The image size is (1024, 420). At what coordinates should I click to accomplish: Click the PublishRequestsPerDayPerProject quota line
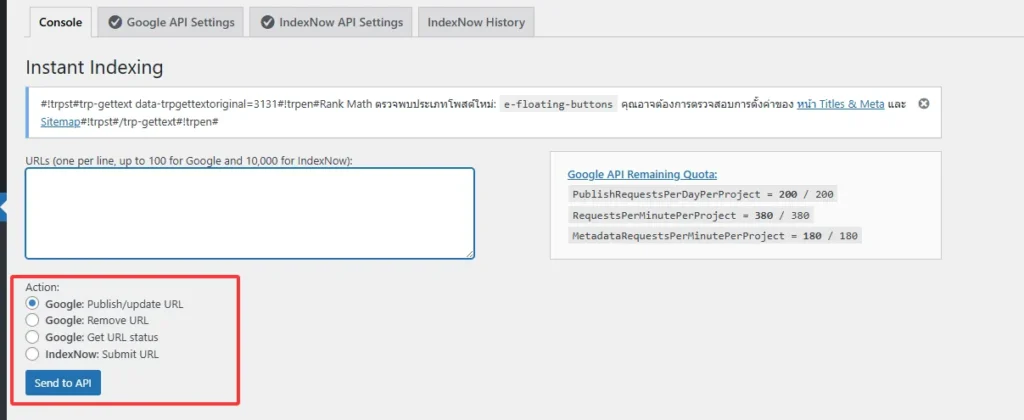[x=702, y=195]
